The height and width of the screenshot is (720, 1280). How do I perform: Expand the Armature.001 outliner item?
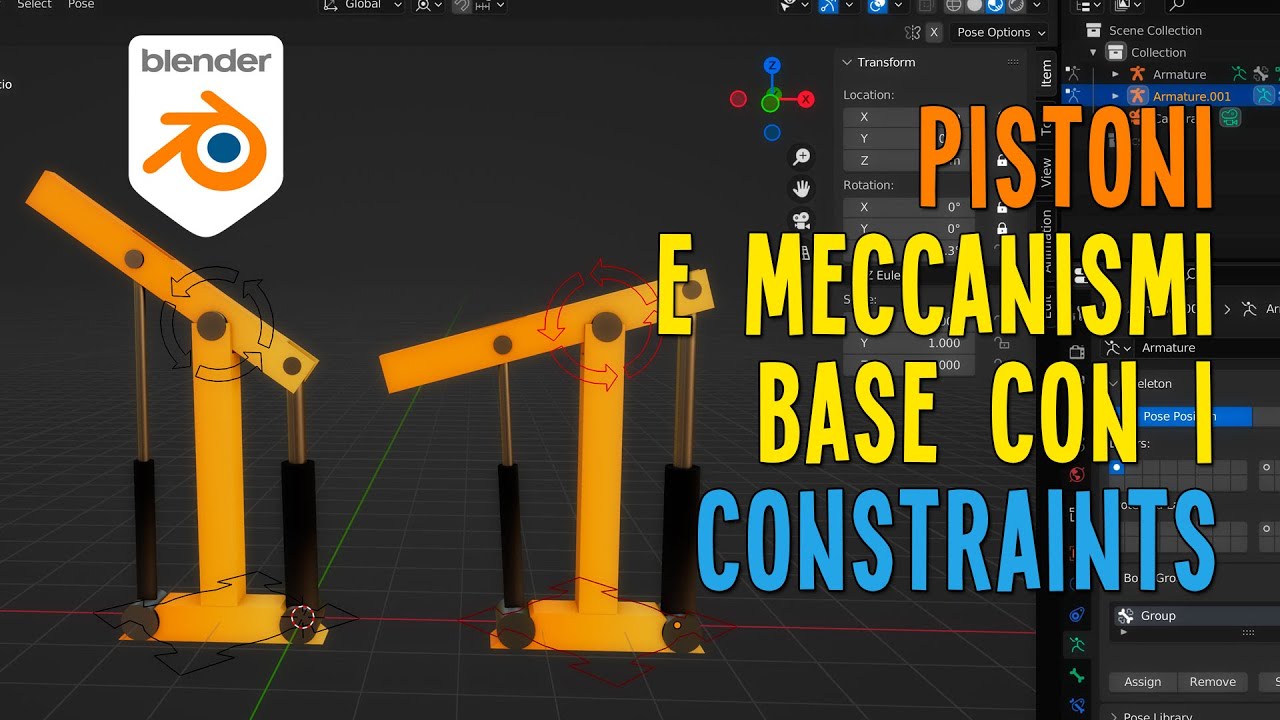(1116, 96)
